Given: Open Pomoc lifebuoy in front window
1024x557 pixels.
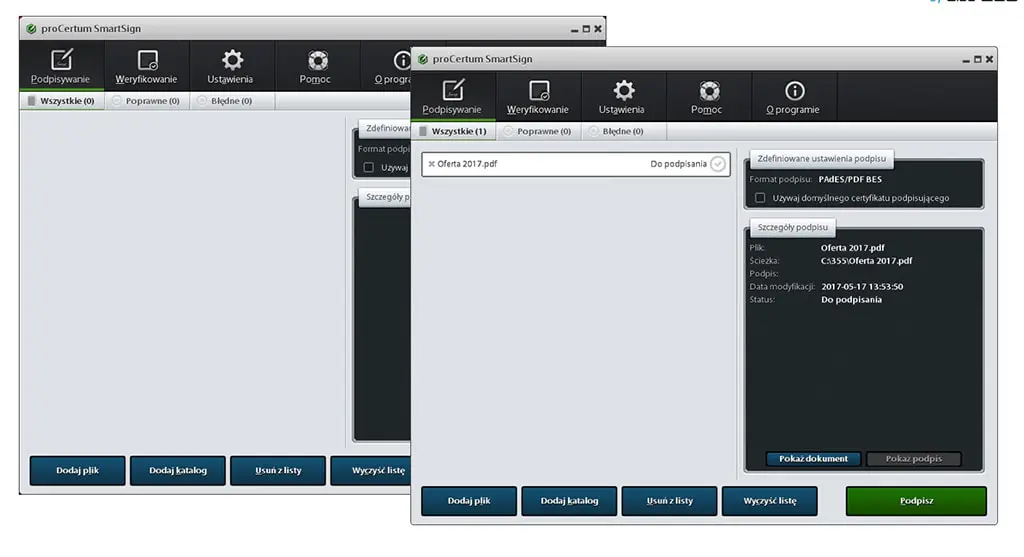Looking at the screenshot, I should [707, 96].
